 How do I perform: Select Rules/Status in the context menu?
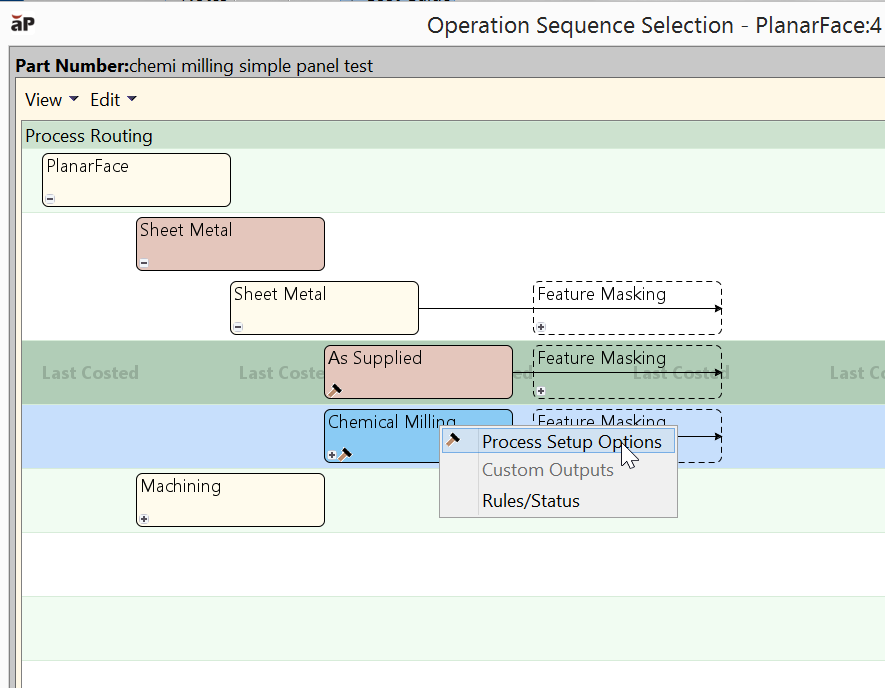(530, 501)
